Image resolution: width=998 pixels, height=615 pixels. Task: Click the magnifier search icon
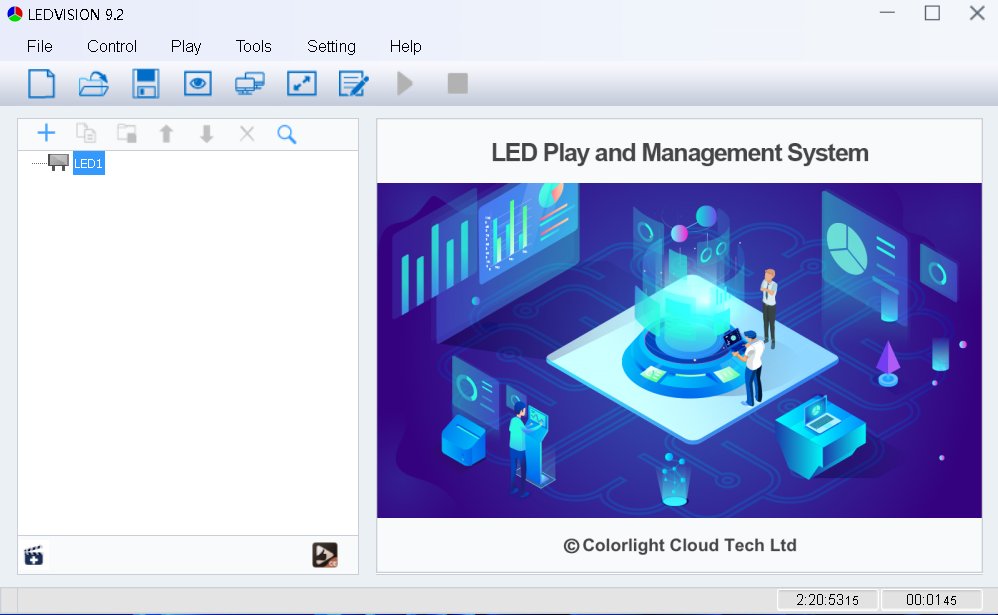click(287, 134)
